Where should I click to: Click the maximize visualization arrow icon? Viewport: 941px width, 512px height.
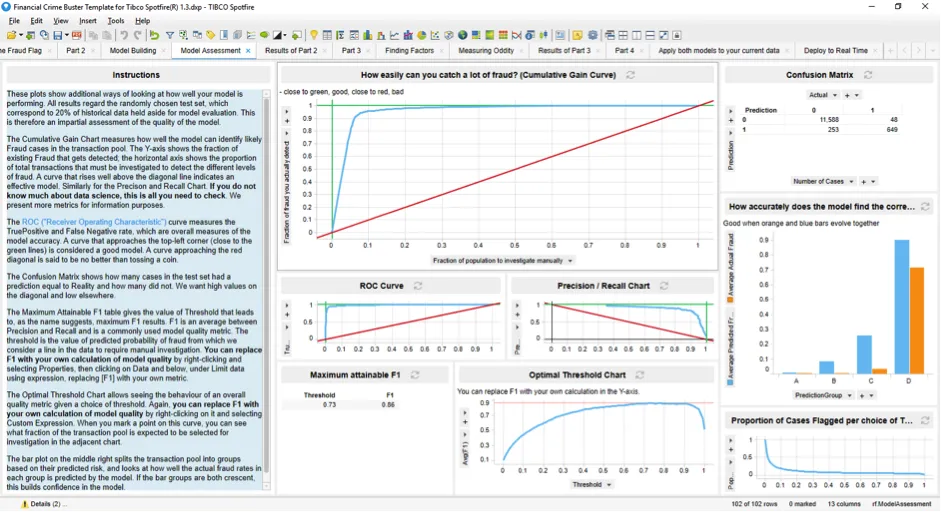[664, 35]
